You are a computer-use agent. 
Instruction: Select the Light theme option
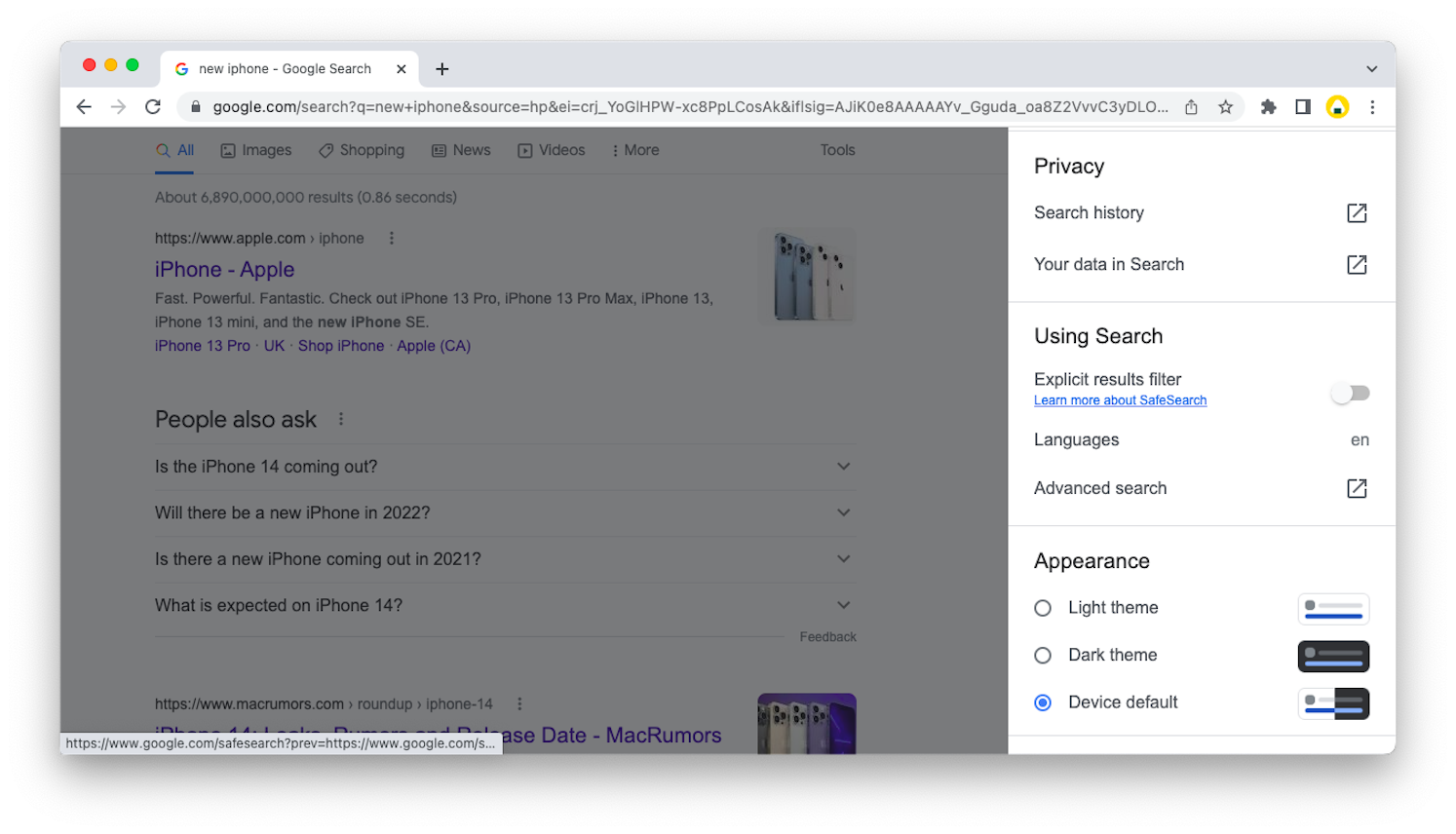click(1042, 607)
